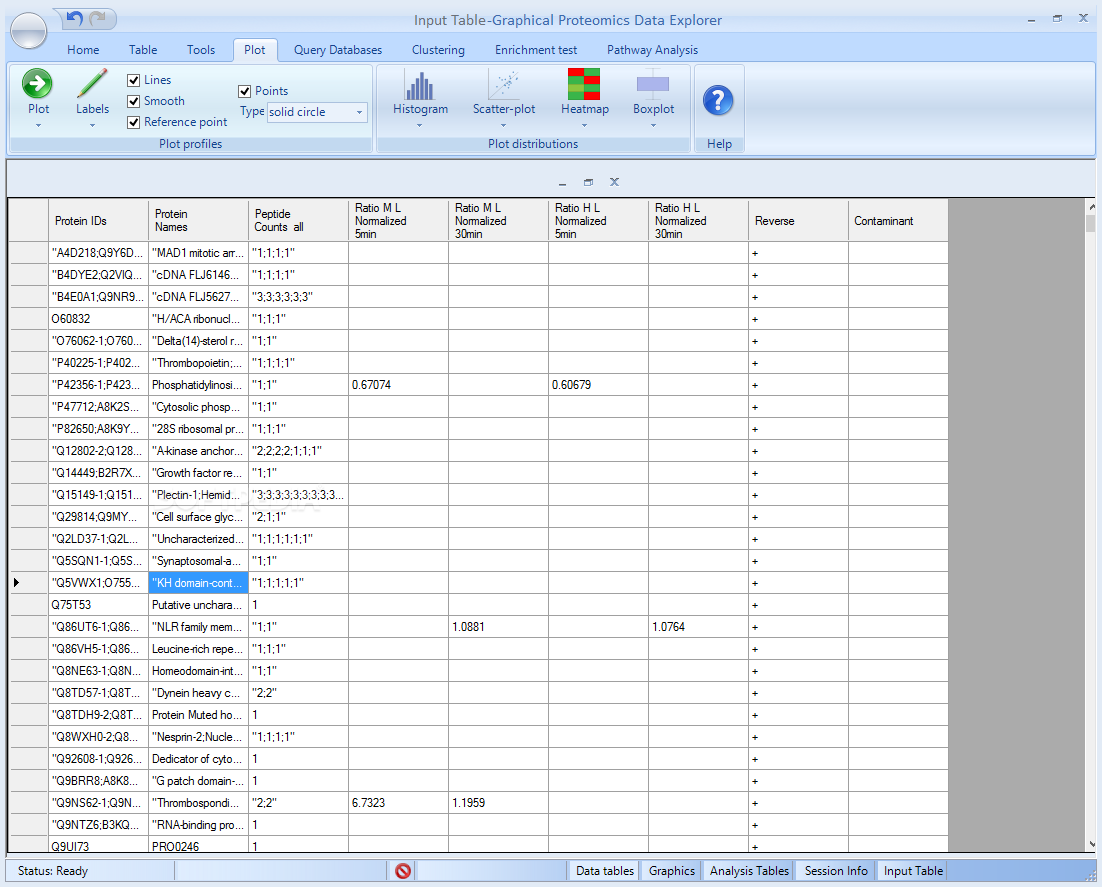Click the cell with value 0.67074
Screen dimensions: 1102x887
398,385
